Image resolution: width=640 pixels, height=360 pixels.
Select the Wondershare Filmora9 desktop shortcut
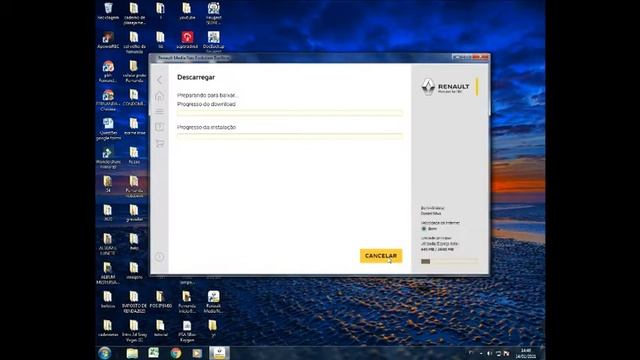coord(108,158)
